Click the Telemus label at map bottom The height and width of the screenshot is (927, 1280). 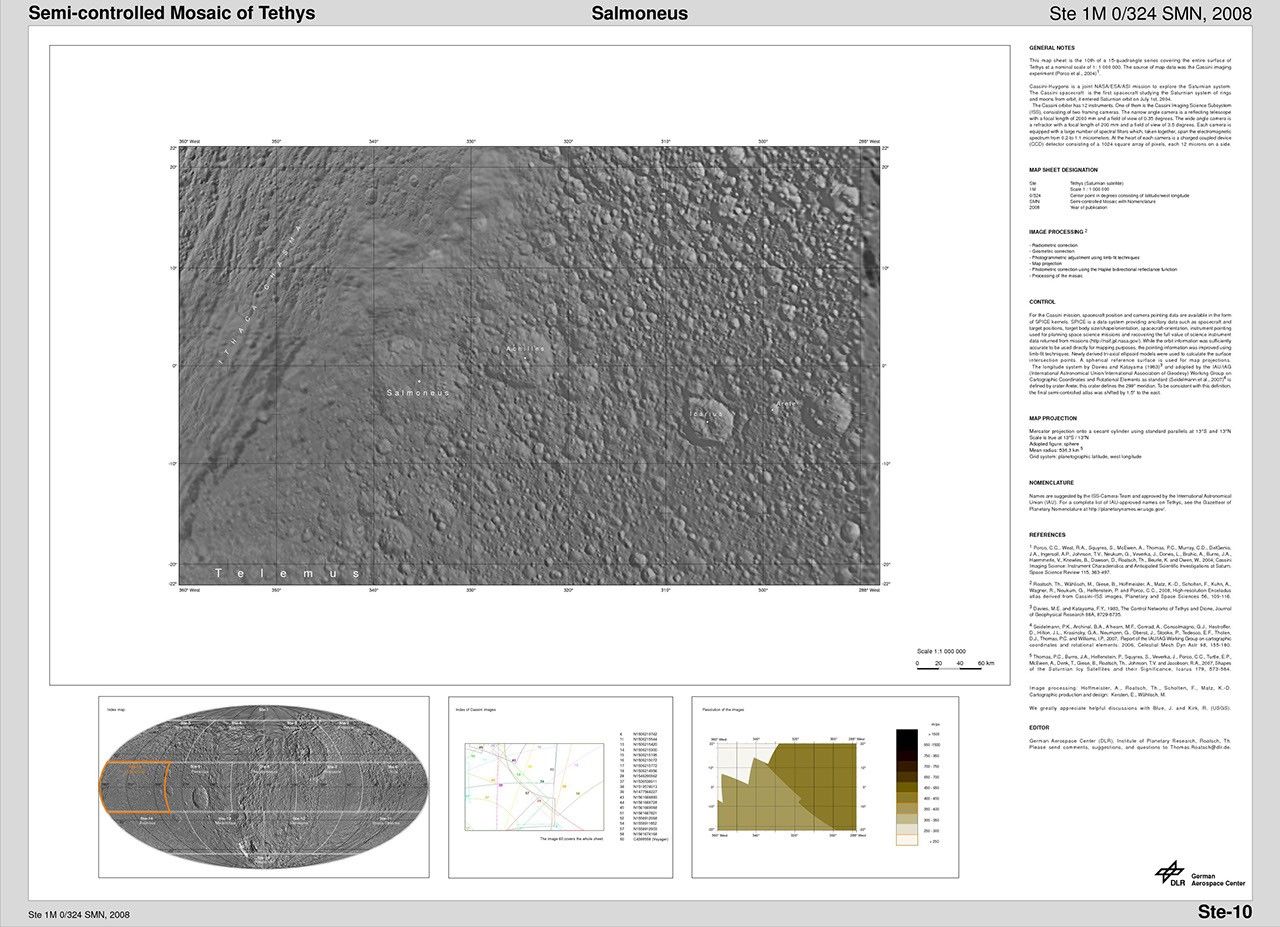coord(288,574)
